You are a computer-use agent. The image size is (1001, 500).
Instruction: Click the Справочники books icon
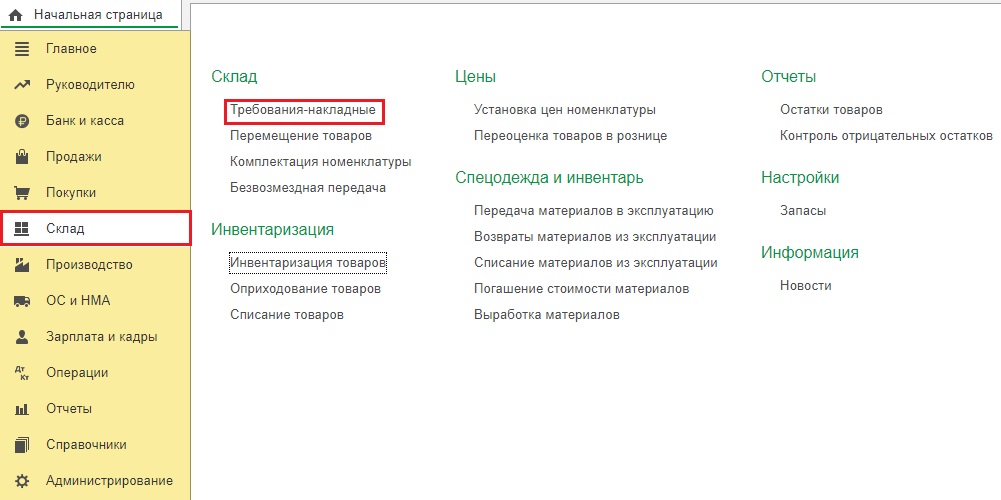[x=22, y=444]
